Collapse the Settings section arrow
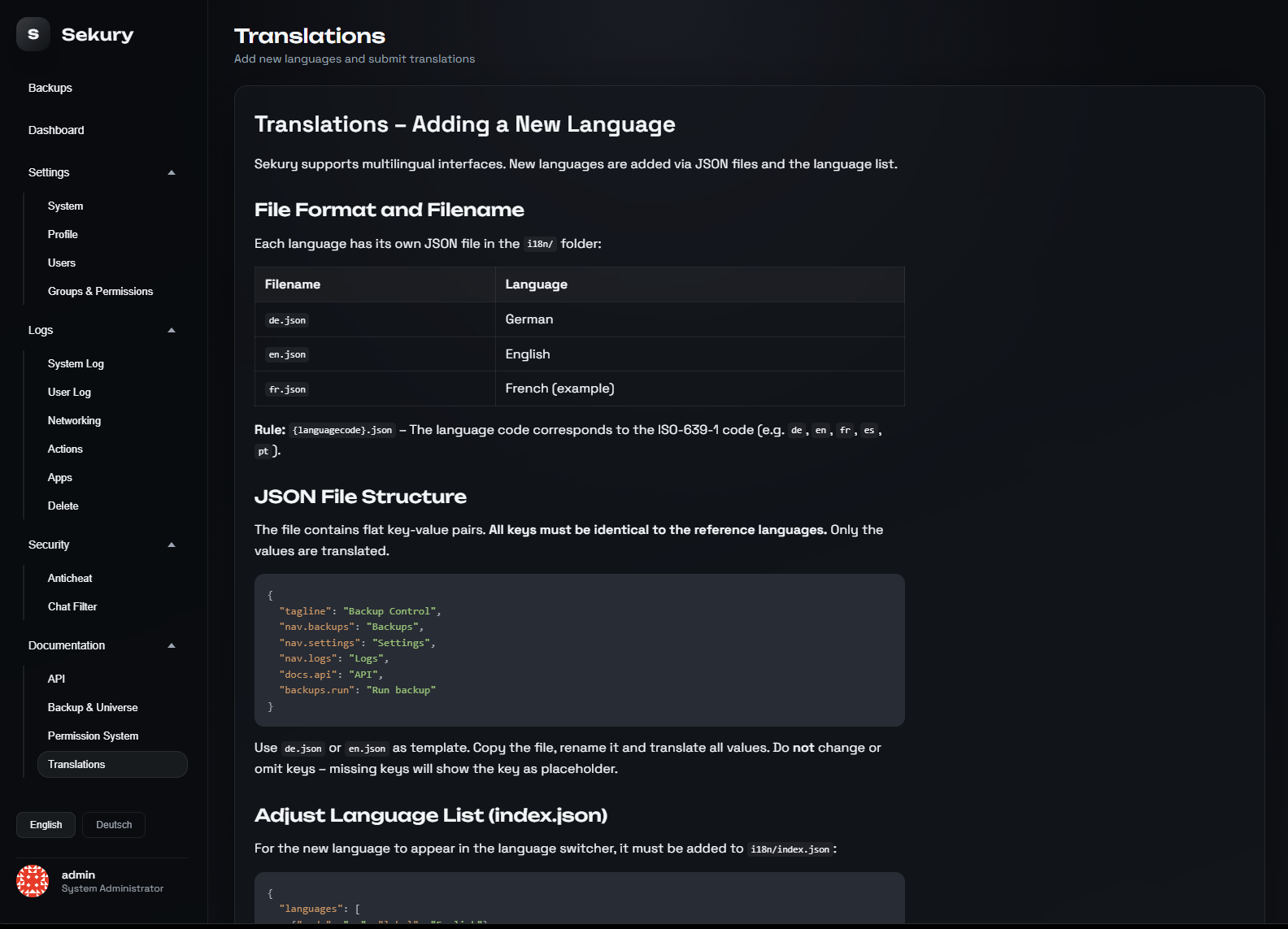 (x=172, y=172)
